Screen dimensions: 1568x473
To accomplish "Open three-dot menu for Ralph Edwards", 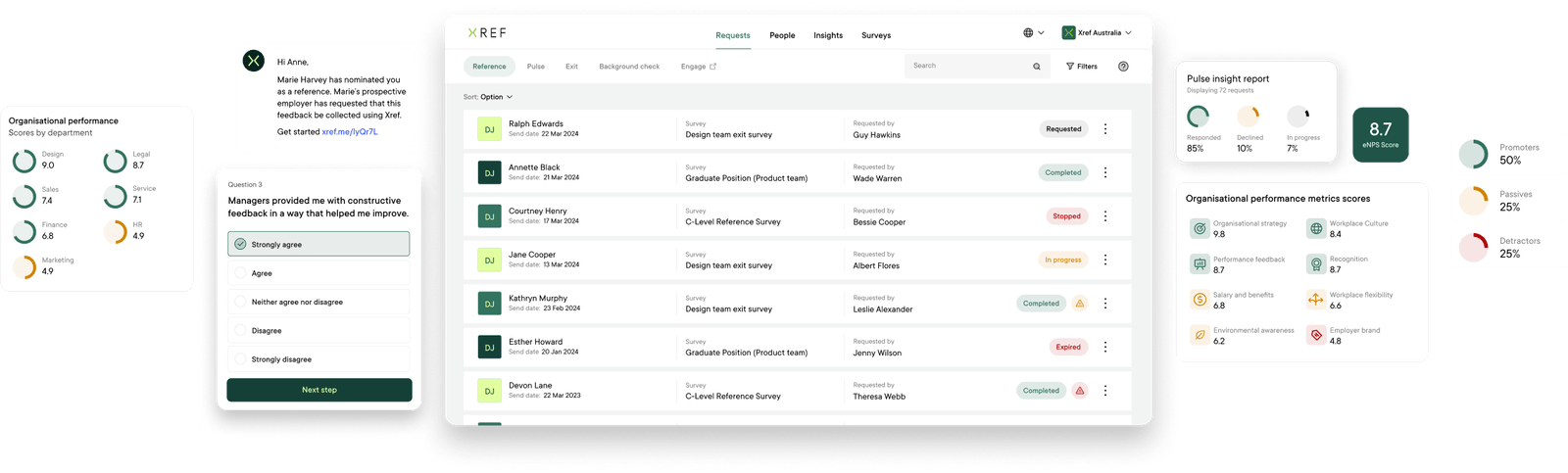I will pos(1105,129).
